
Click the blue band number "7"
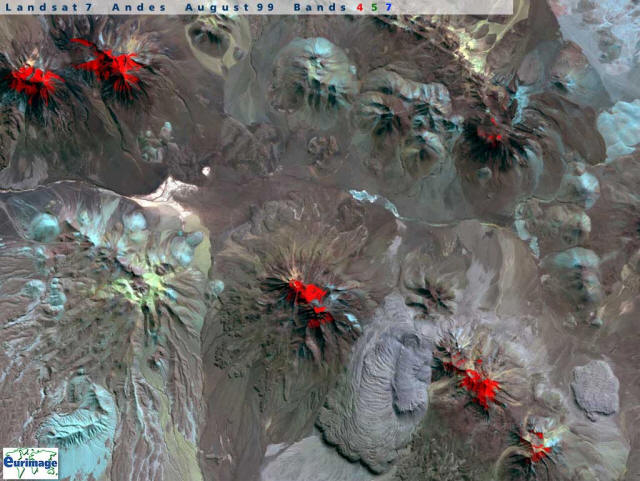389,7
